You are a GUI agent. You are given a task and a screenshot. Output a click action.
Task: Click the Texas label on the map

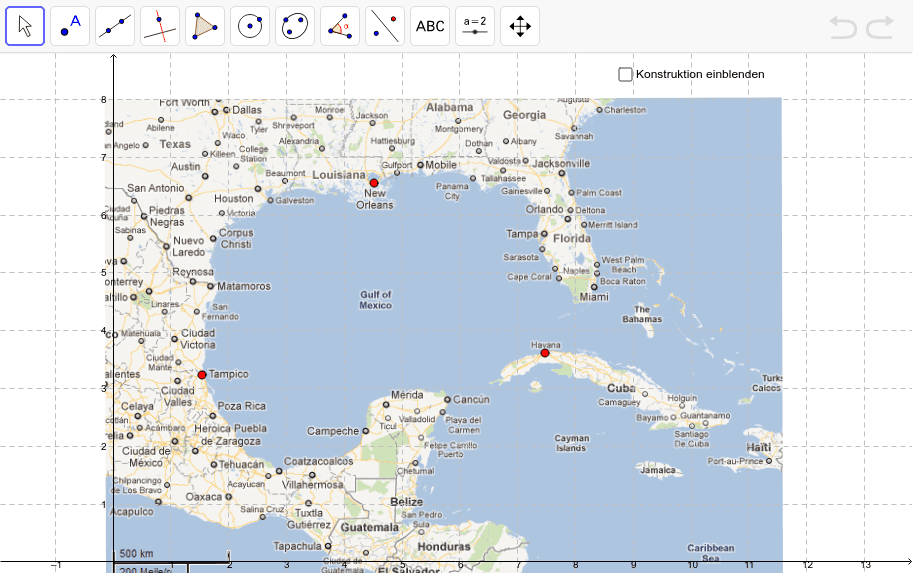click(x=175, y=144)
